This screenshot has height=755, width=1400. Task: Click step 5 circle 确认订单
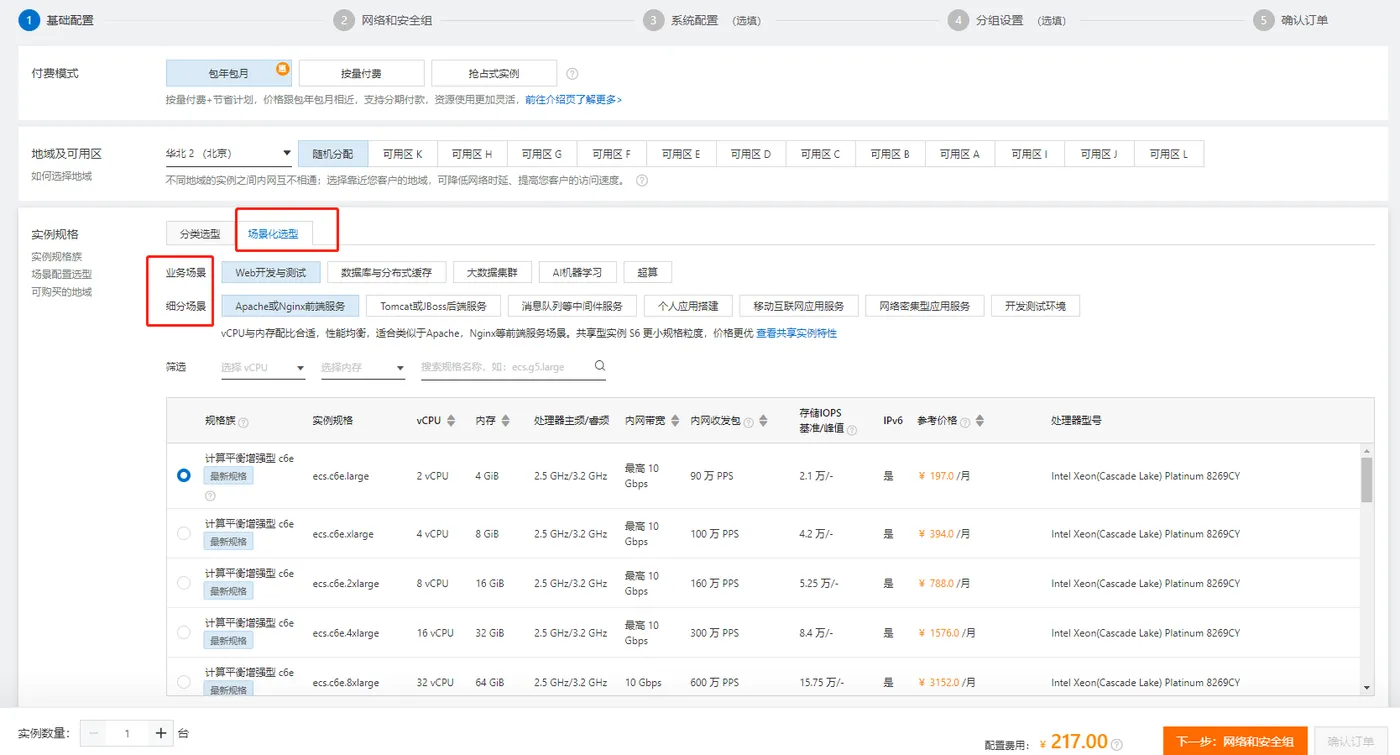[x=1264, y=20]
